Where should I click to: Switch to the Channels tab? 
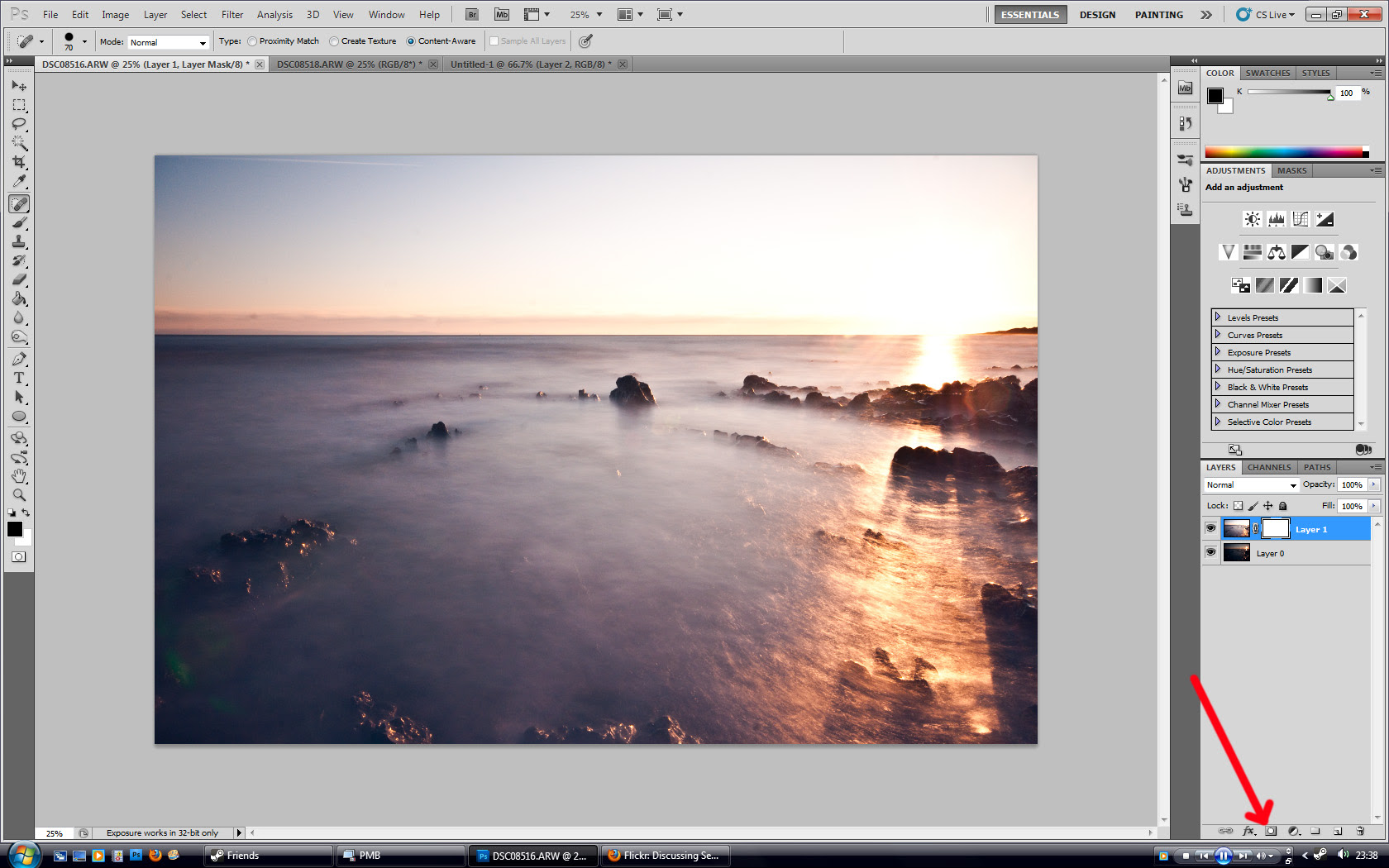click(1269, 467)
